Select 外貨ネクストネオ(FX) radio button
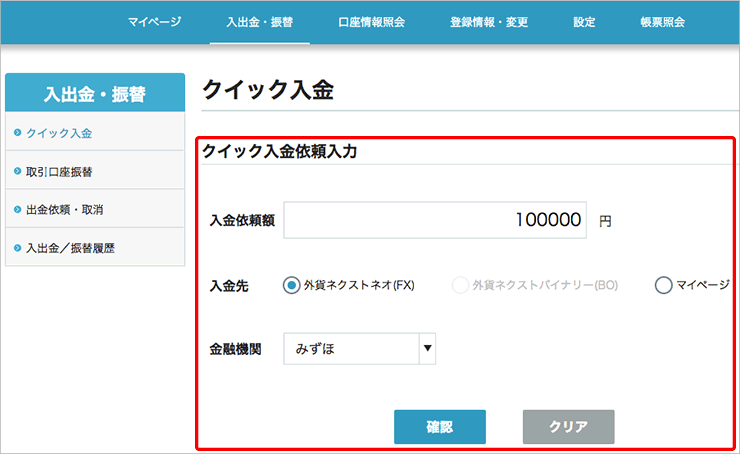Image resolution: width=740 pixels, height=454 pixels. tap(292, 285)
